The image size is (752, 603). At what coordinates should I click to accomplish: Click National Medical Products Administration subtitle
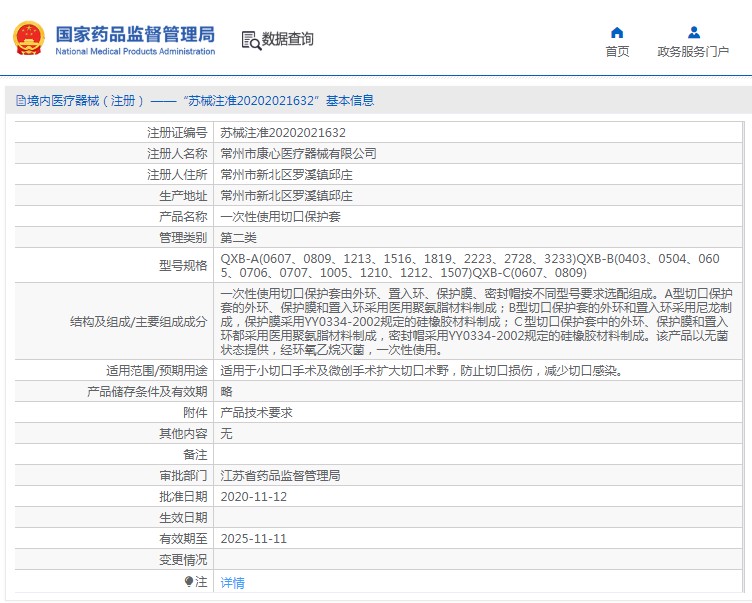(135, 51)
